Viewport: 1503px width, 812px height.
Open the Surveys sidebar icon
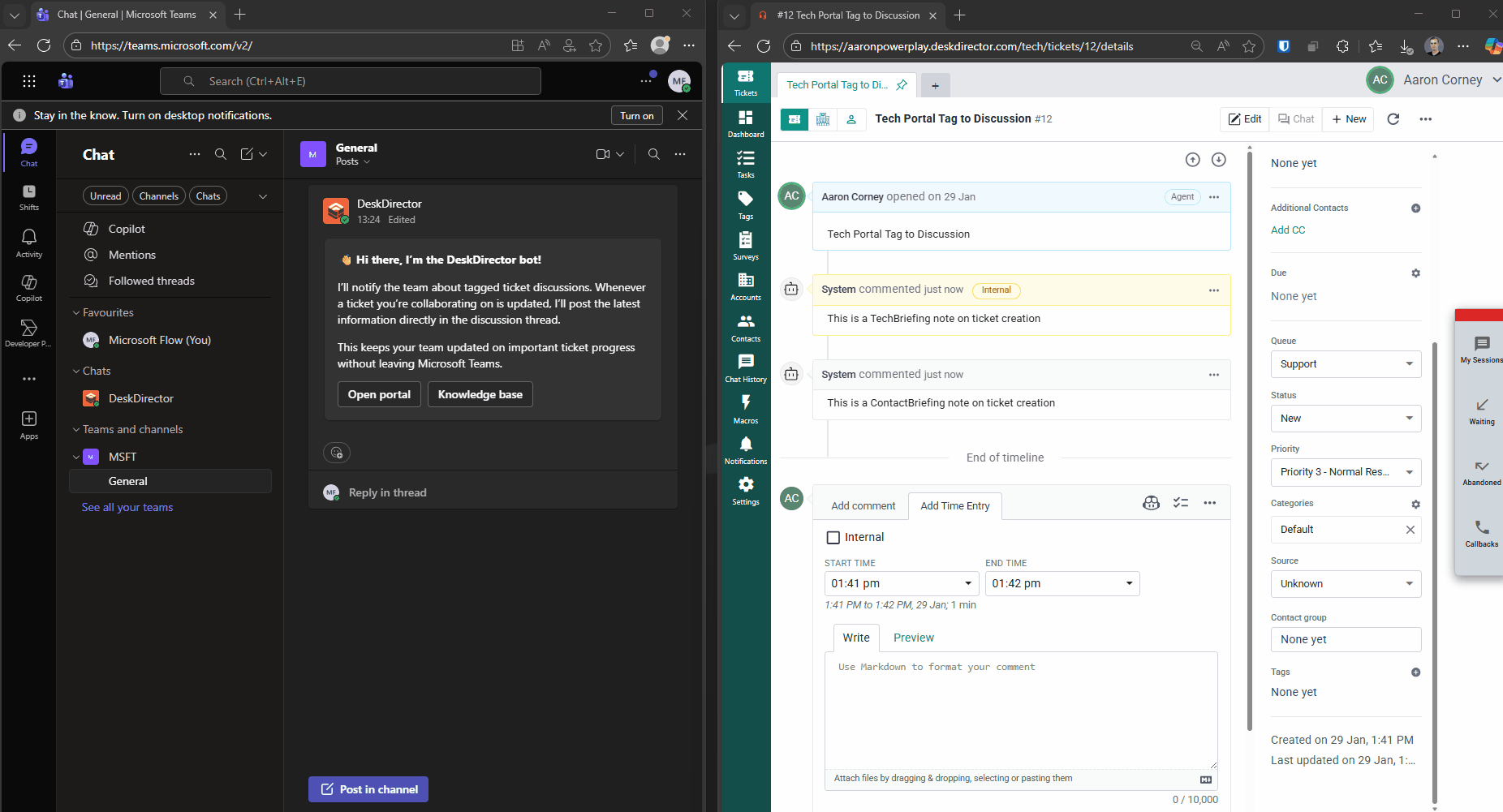click(745, 245)
